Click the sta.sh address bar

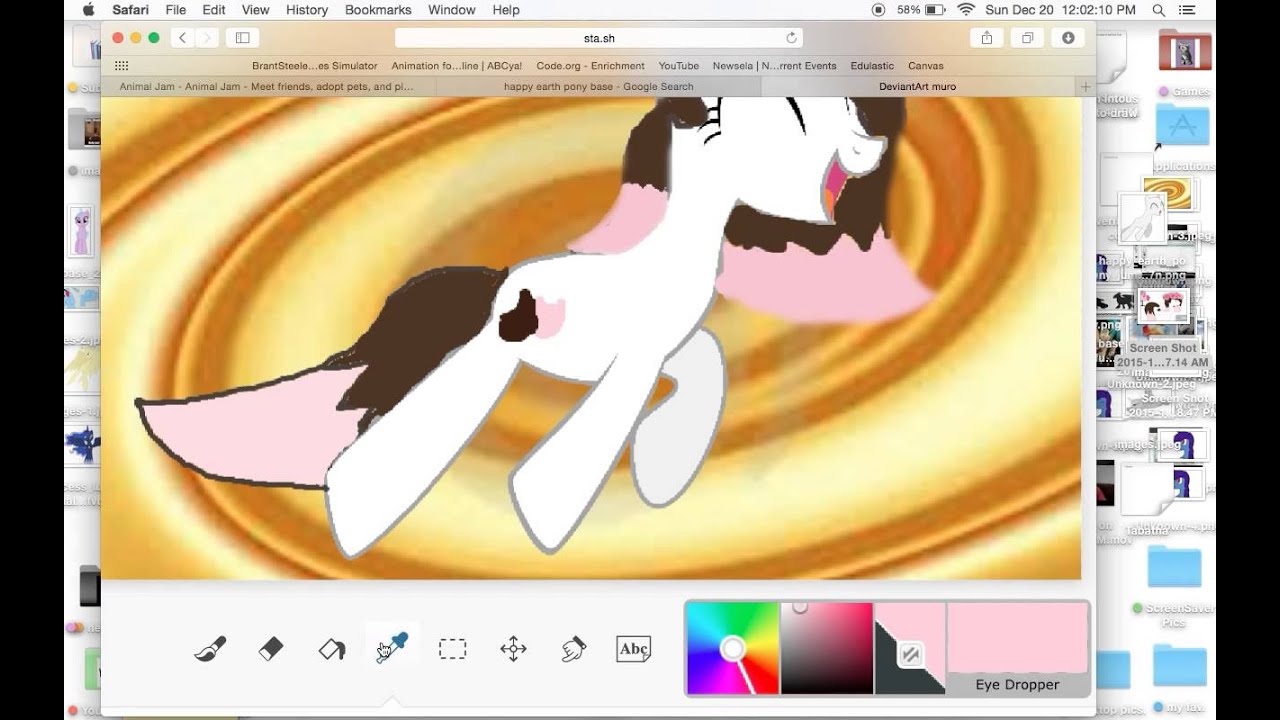598,38
